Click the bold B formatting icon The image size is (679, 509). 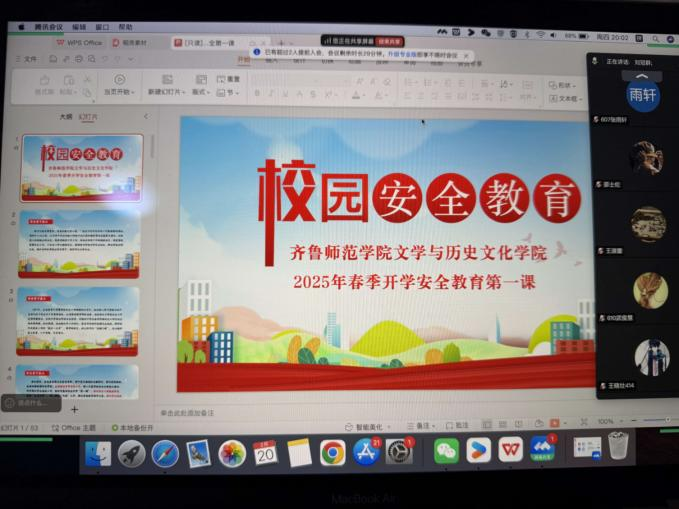pos(257,93)
